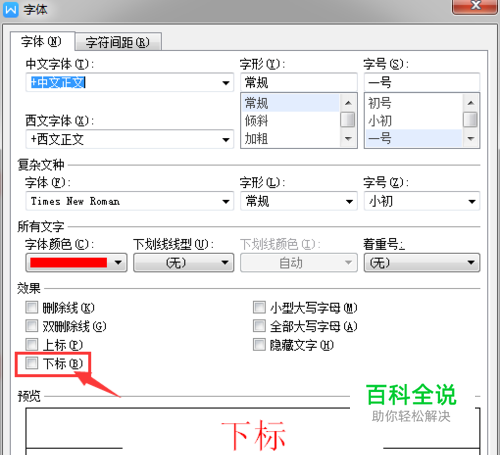Tick the 上标(P) superscript checkbox
Viewport: 500px width, 455px height.
32,344
